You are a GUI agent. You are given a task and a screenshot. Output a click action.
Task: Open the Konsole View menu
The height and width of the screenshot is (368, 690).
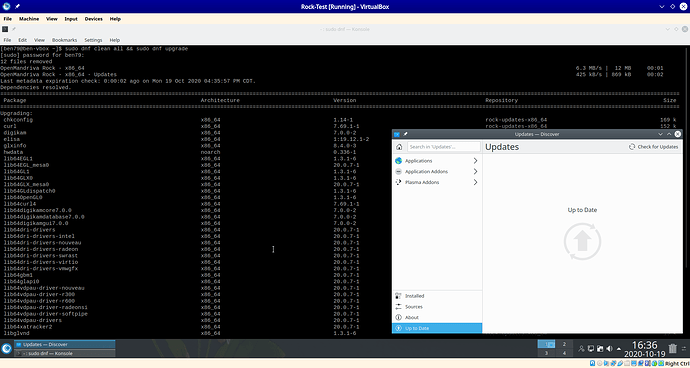pos(39,40)
